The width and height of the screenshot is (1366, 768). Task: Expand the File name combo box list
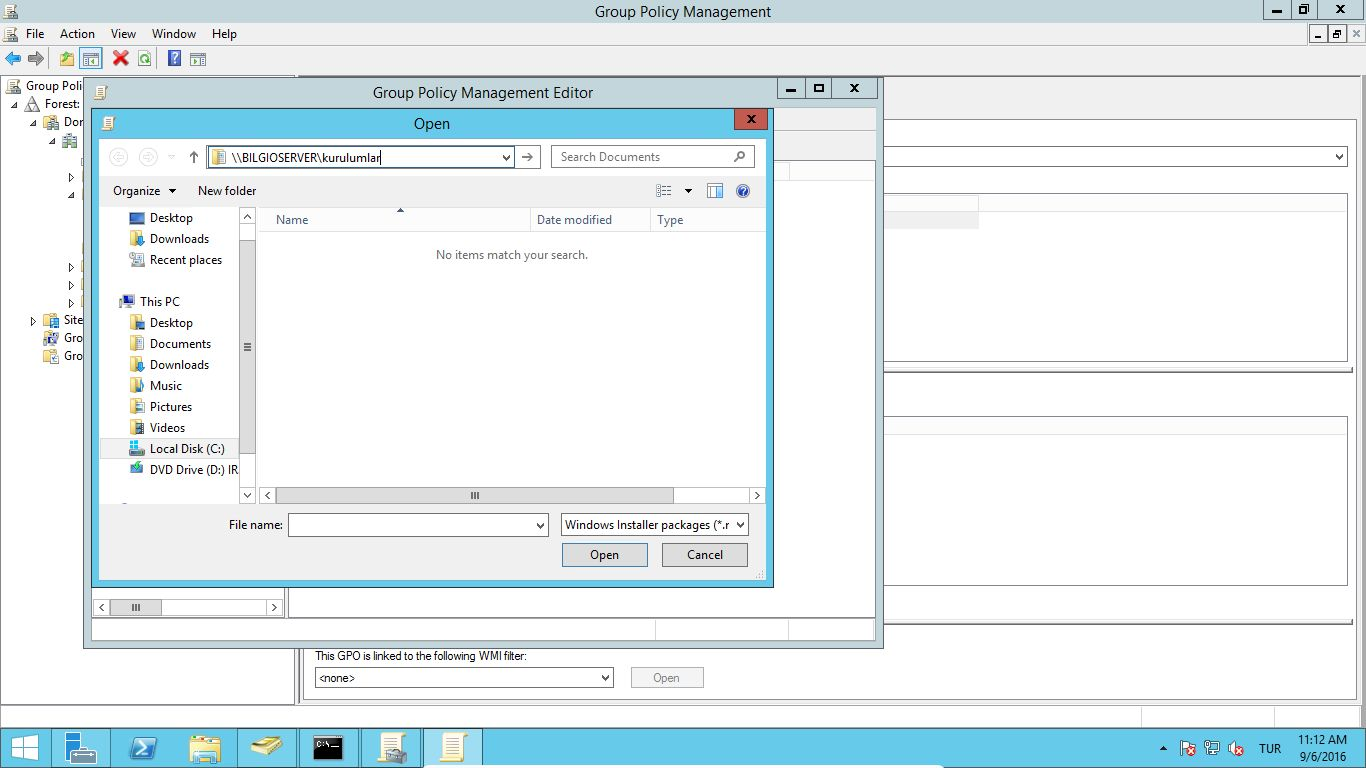[x=540, y=525]
